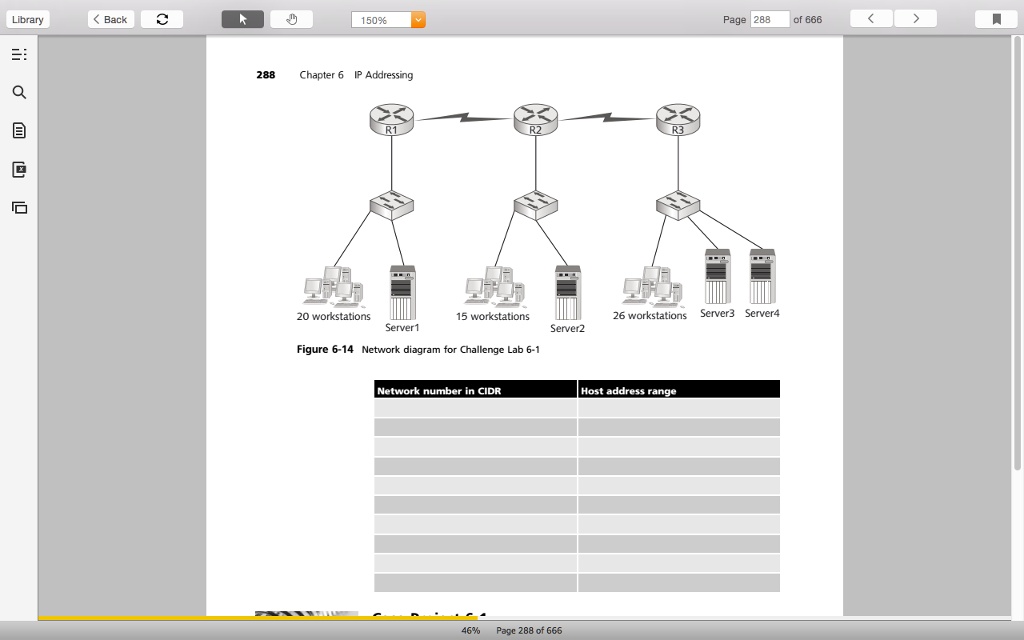Viewport: 1024px width, 640px height.
Task: Go to the next page
Action: 916,18
